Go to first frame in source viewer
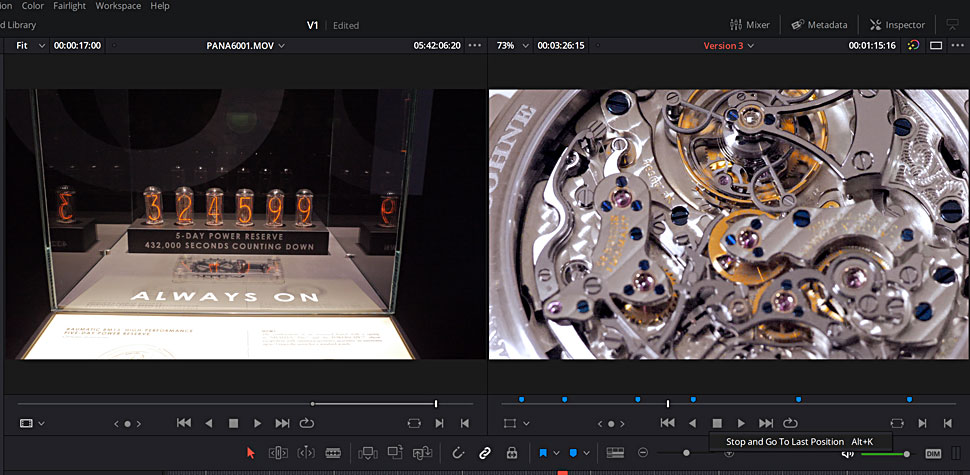970x475 pixels. (184, 424)
